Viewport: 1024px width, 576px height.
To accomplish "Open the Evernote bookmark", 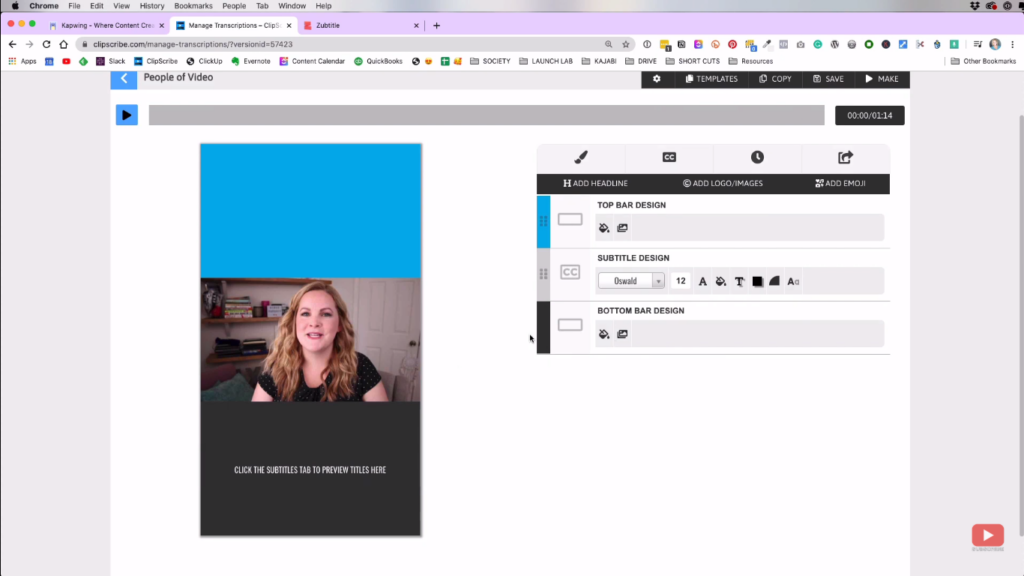I will click(x=251, y=61).
